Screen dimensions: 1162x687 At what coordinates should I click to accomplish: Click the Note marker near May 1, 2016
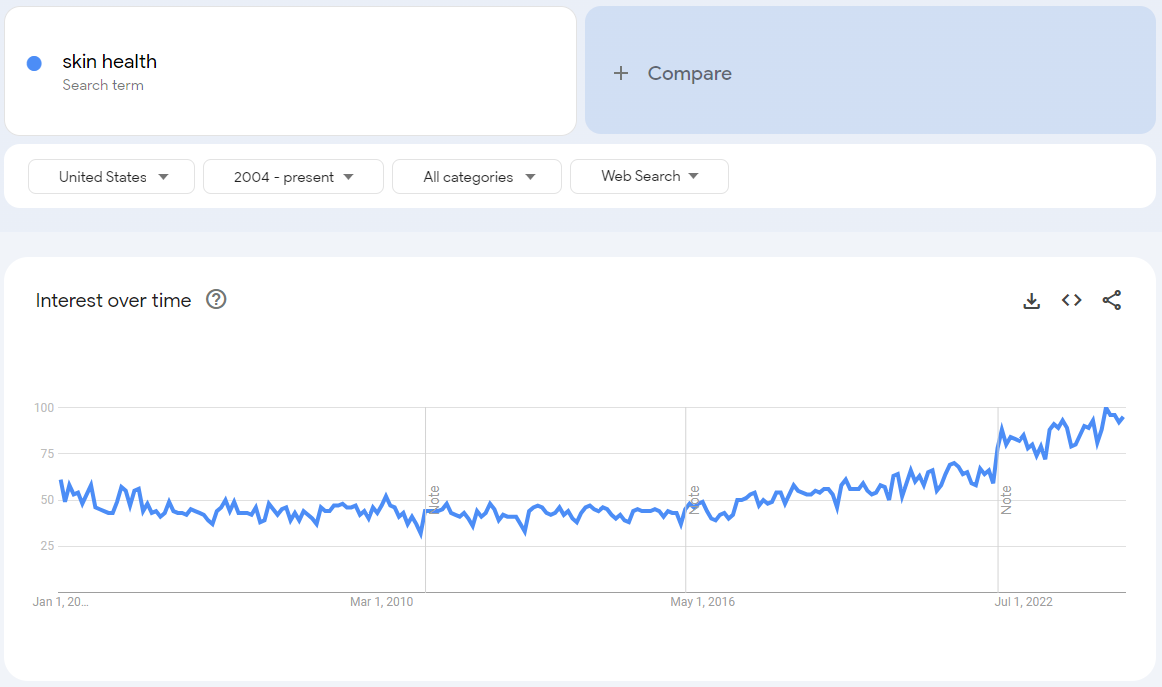pos(694,500)
